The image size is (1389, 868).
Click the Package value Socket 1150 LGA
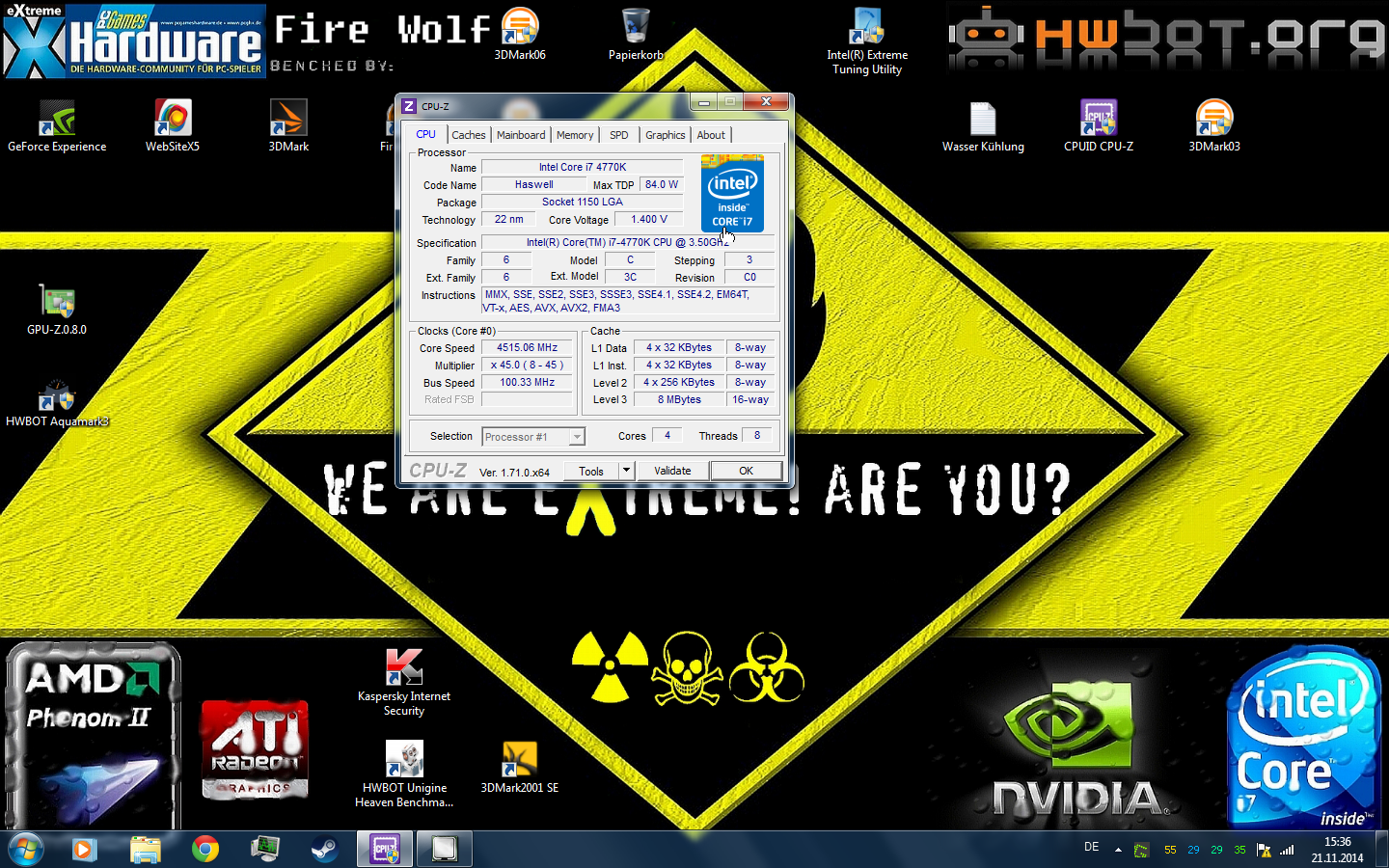click(x=583, y=202)
